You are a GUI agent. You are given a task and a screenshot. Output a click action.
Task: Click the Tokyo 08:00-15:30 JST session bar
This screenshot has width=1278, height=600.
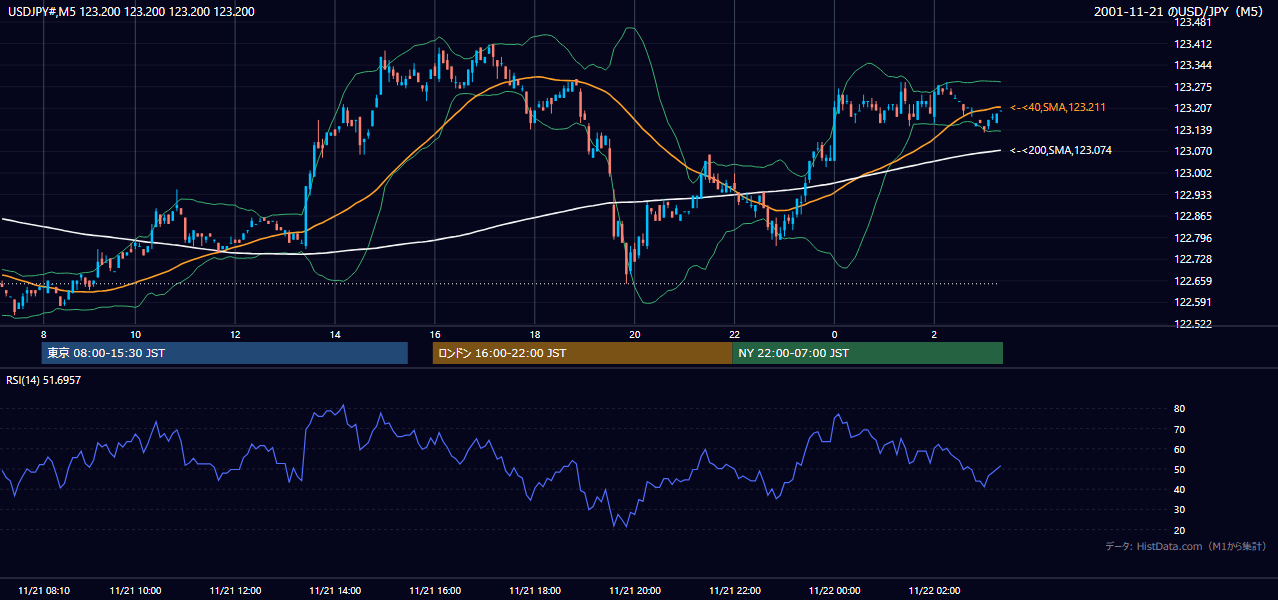click(x=225, y=353)
